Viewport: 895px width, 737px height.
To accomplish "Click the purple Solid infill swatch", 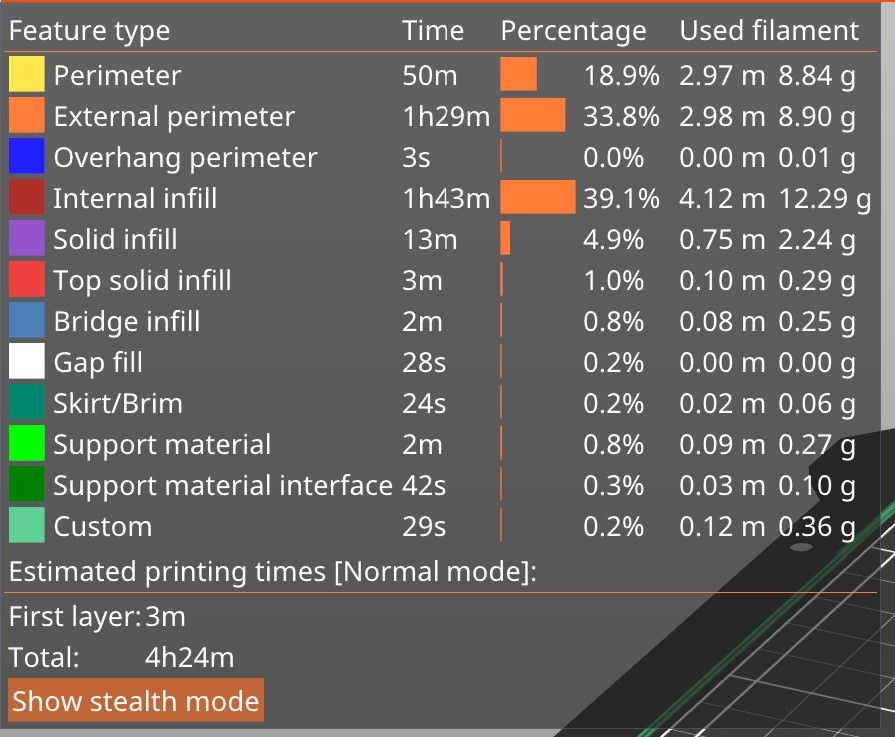I will point(27,238).
